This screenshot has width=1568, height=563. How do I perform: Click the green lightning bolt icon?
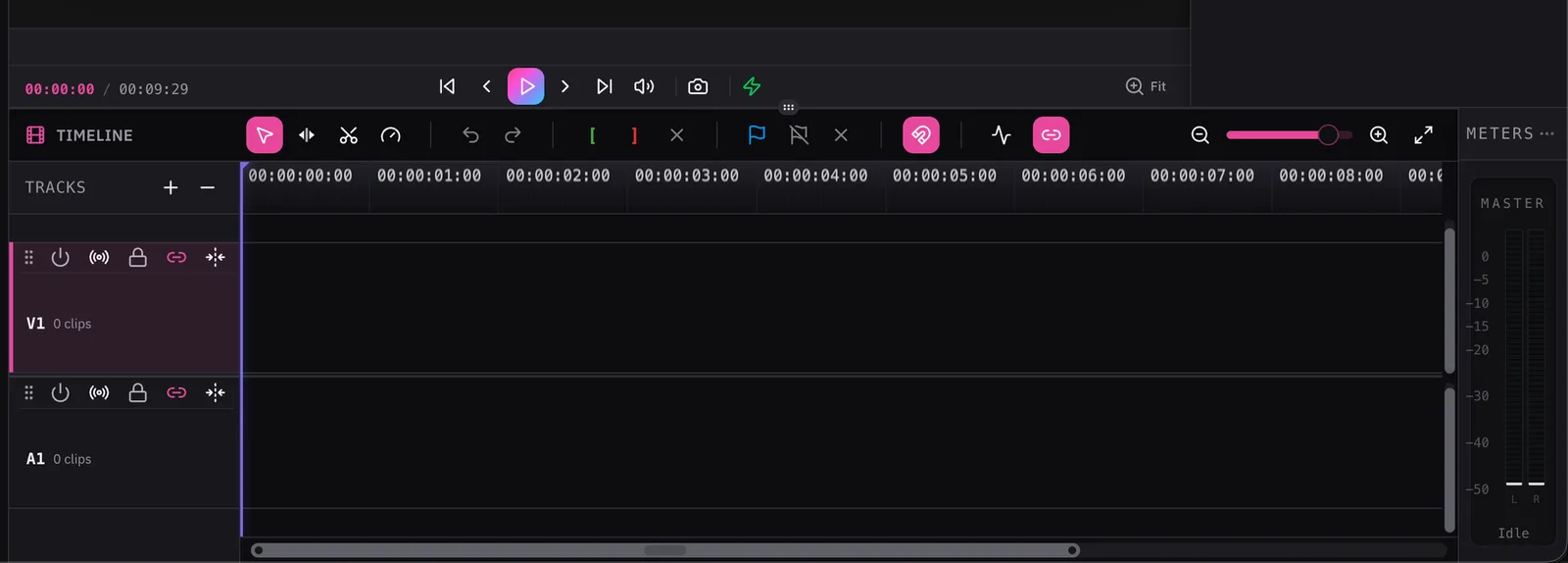click(x=752, y=86)
